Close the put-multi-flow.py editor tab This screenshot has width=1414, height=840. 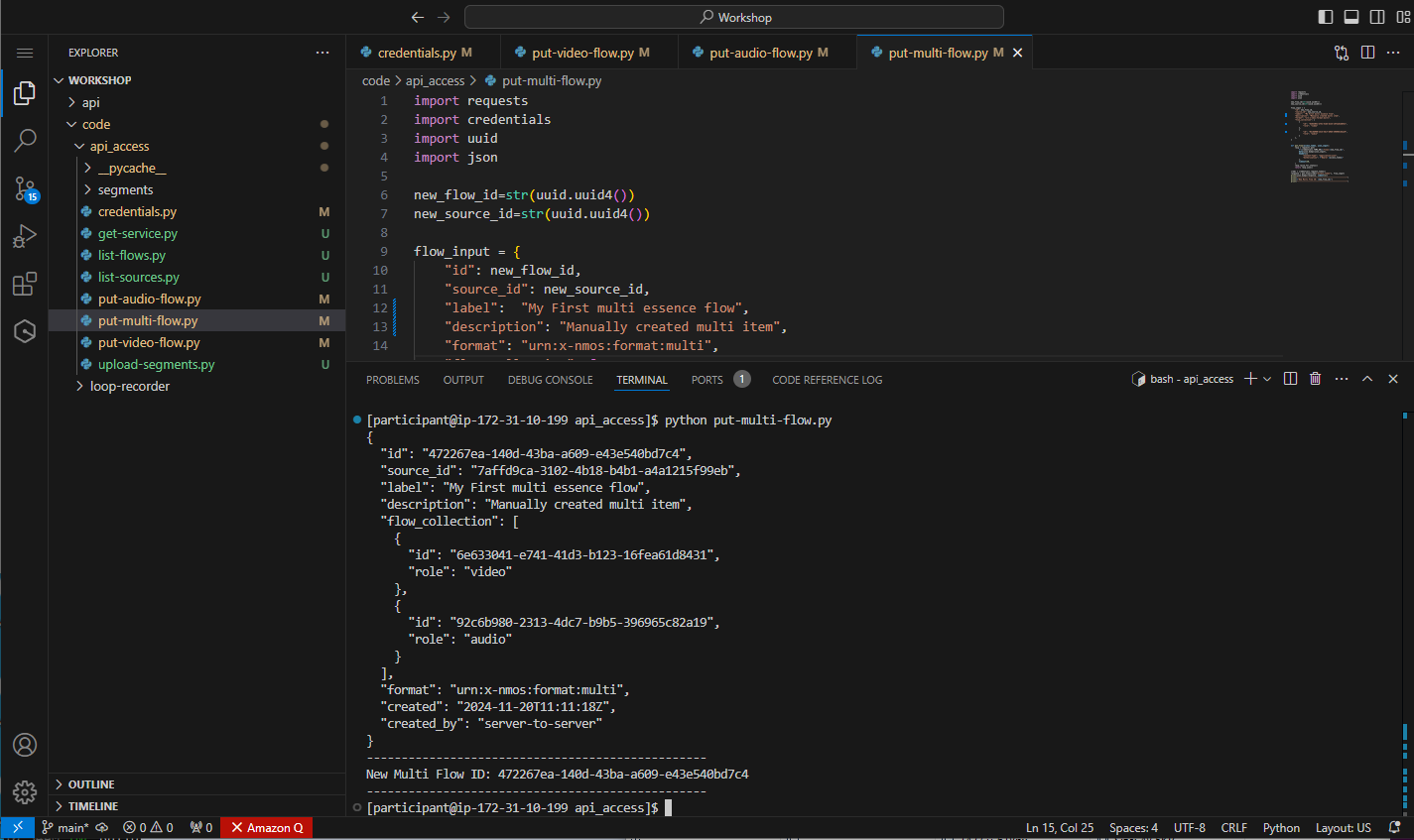pyautogui.click(x=1017, y=53)
